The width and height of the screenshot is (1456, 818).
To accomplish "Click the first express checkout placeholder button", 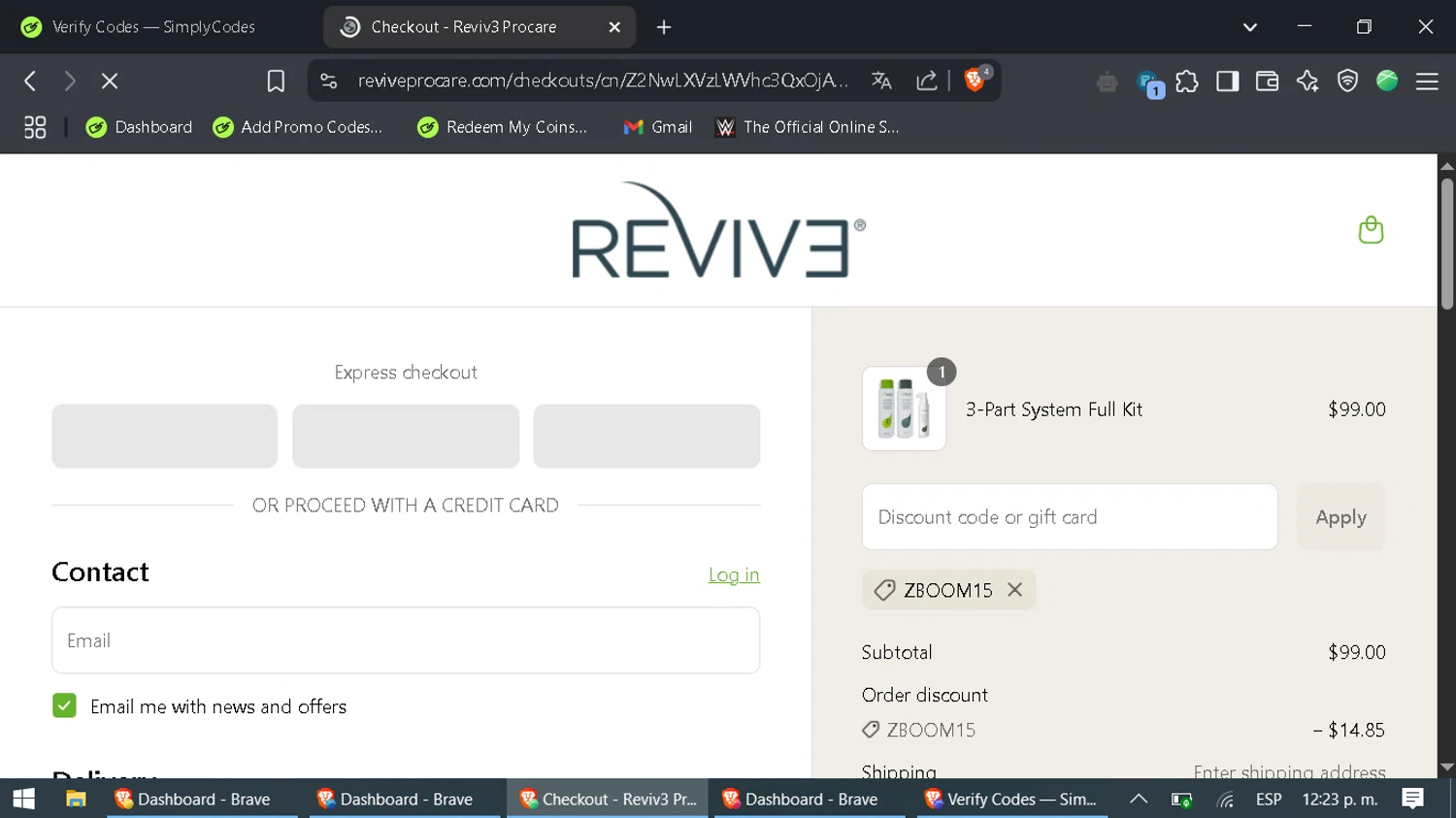I will [x=164, y=437].
